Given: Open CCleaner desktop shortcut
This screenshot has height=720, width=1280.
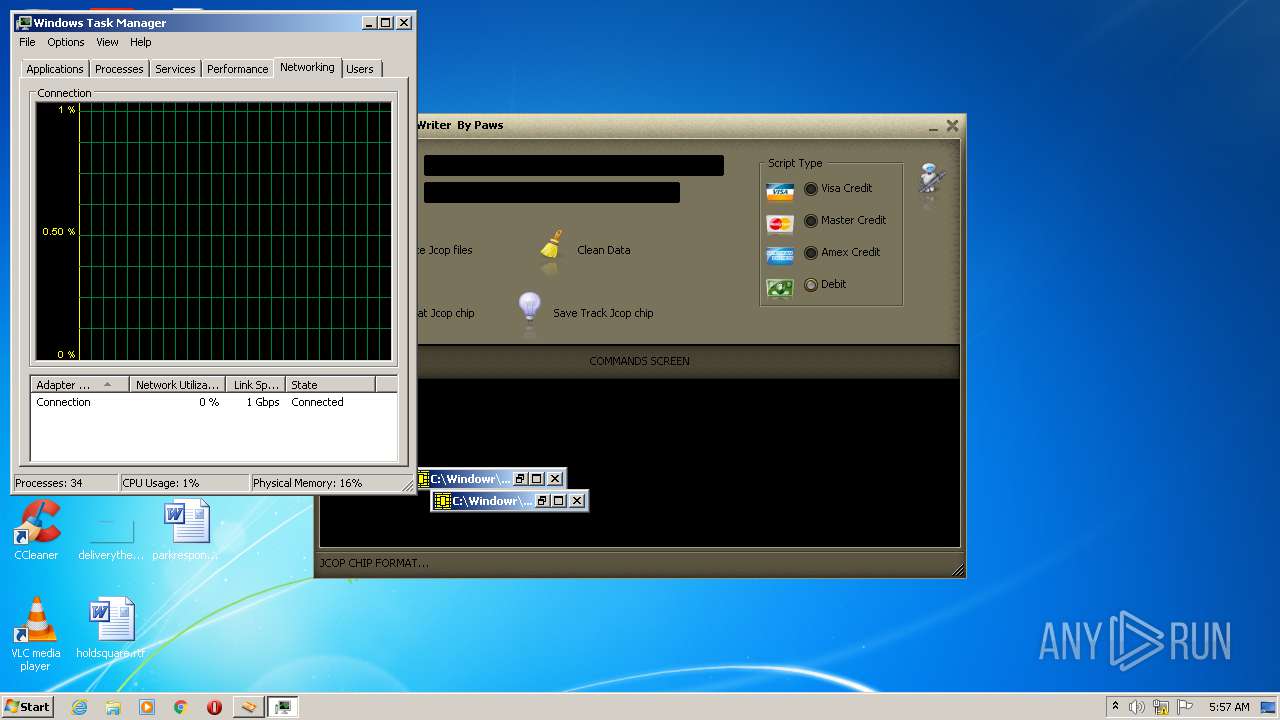Looking at the screenshot, I should click(x=36, y=530).
